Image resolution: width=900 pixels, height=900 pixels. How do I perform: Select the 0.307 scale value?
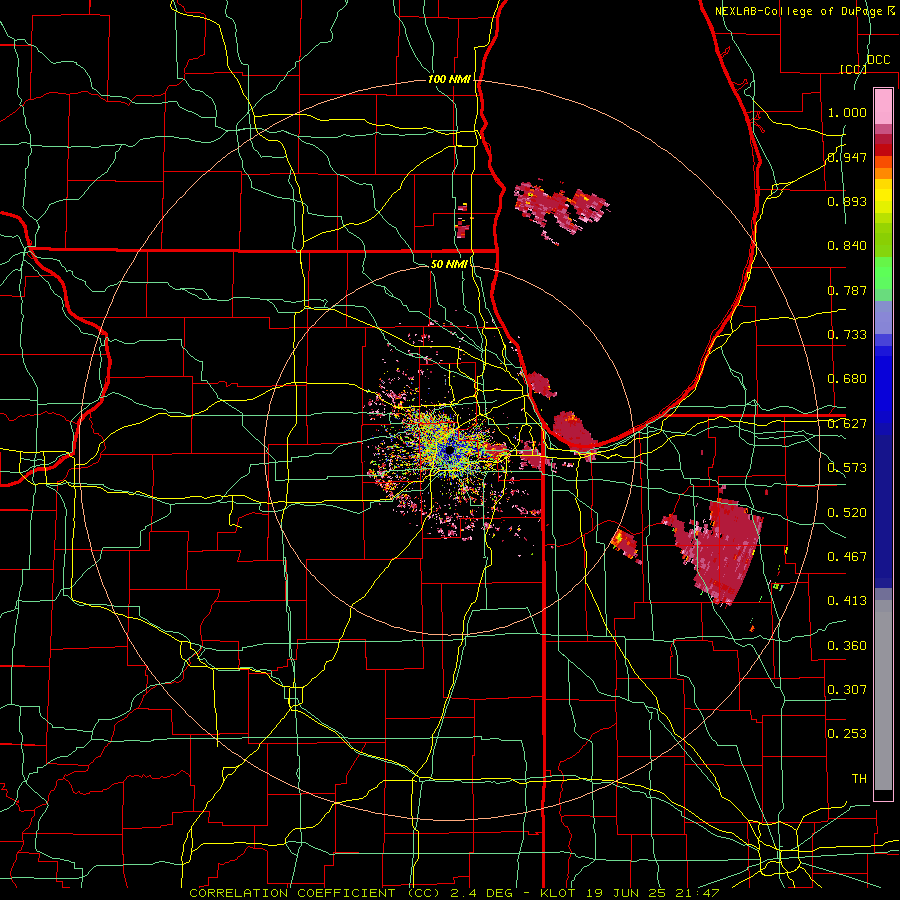[847, 690]
